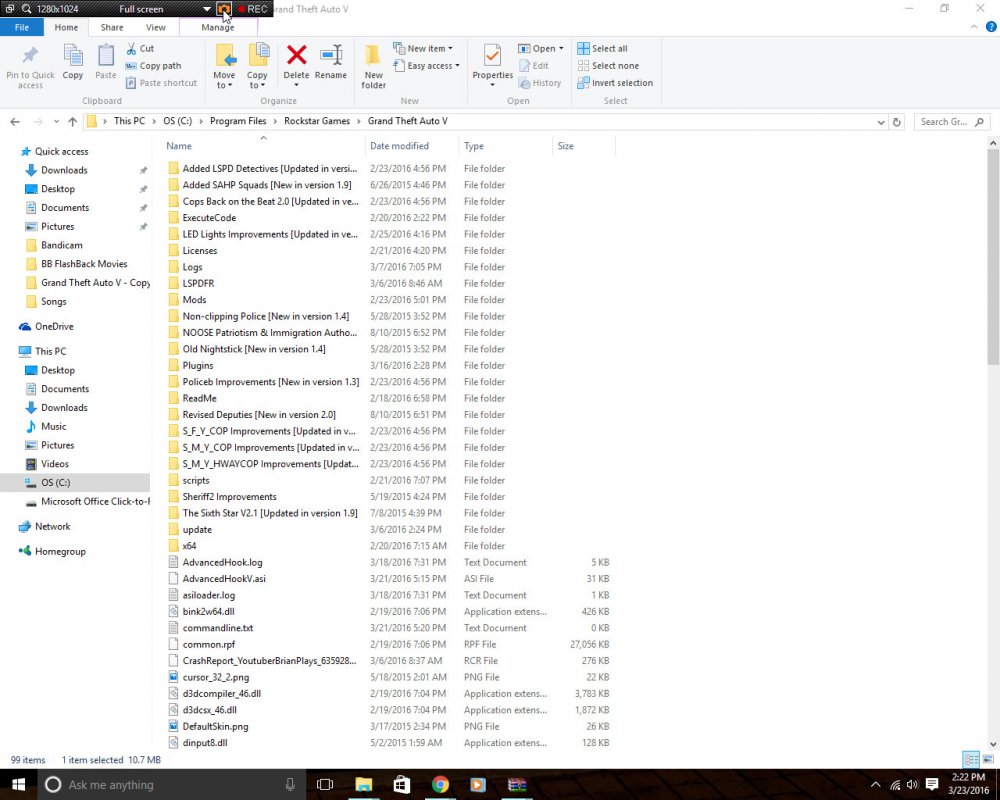Select the Plugins folder
Image resolution: width=1000 pixels, height=800 pixels.
[x=197, y=366]
